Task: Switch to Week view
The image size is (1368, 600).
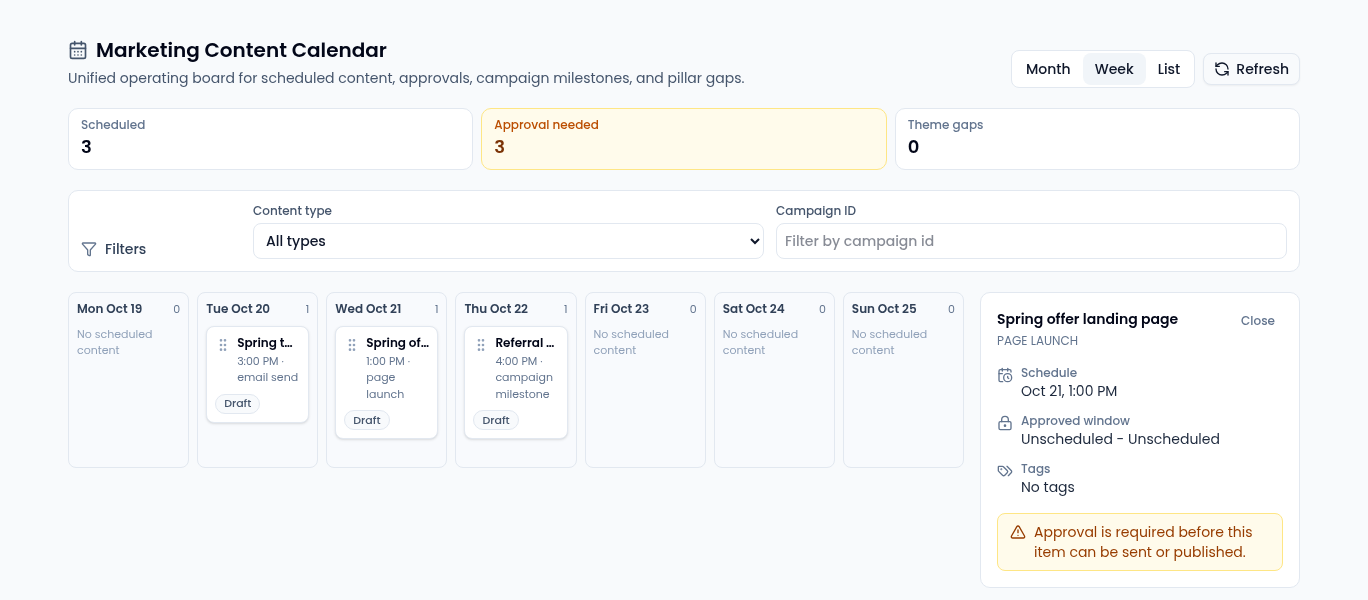Action: [1114, 69]
